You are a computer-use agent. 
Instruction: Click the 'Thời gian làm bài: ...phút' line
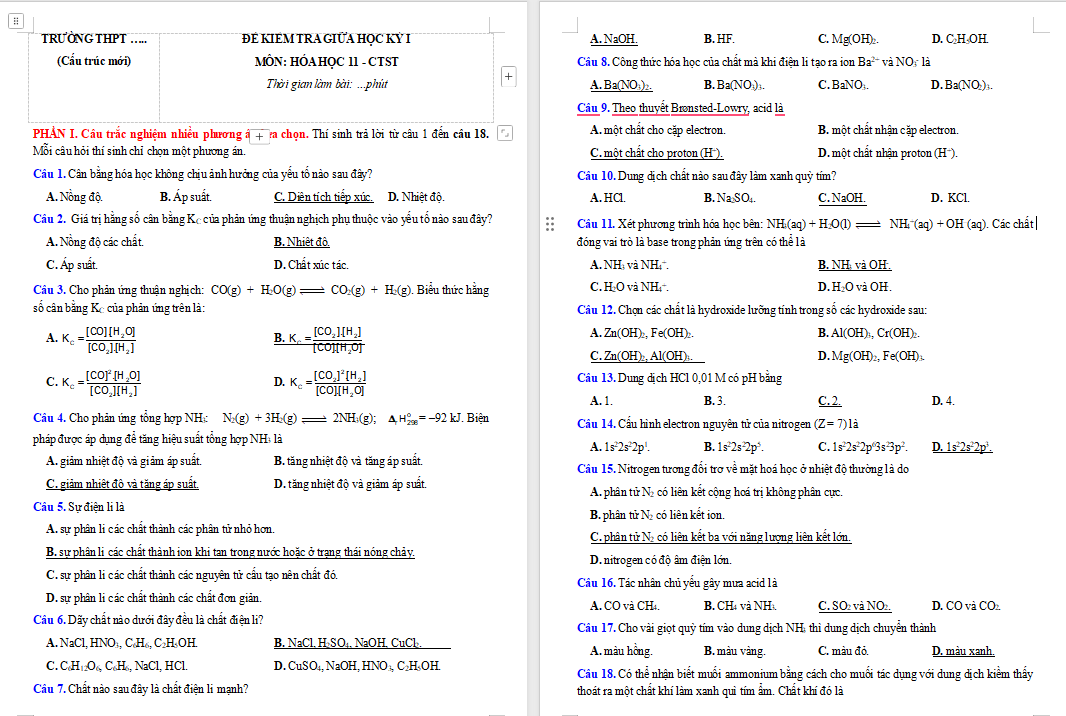tap(326, 84)
